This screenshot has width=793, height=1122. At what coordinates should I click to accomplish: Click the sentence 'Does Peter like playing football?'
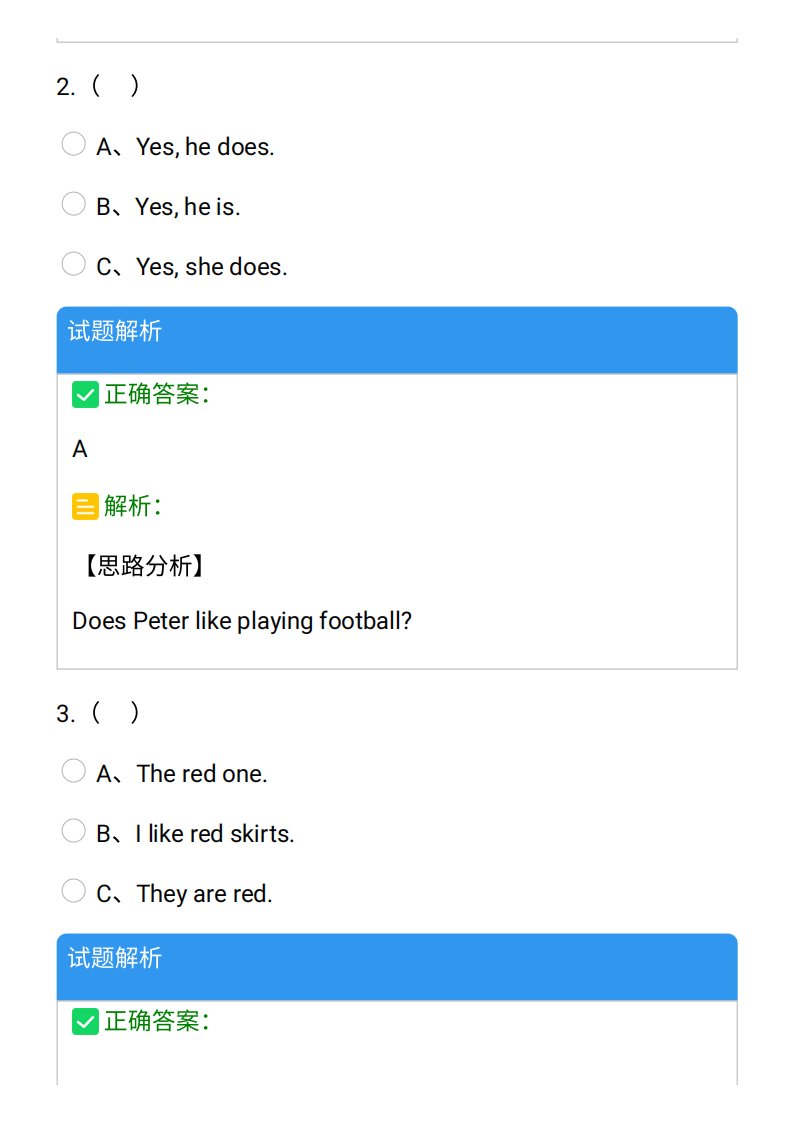coord(242,621)
